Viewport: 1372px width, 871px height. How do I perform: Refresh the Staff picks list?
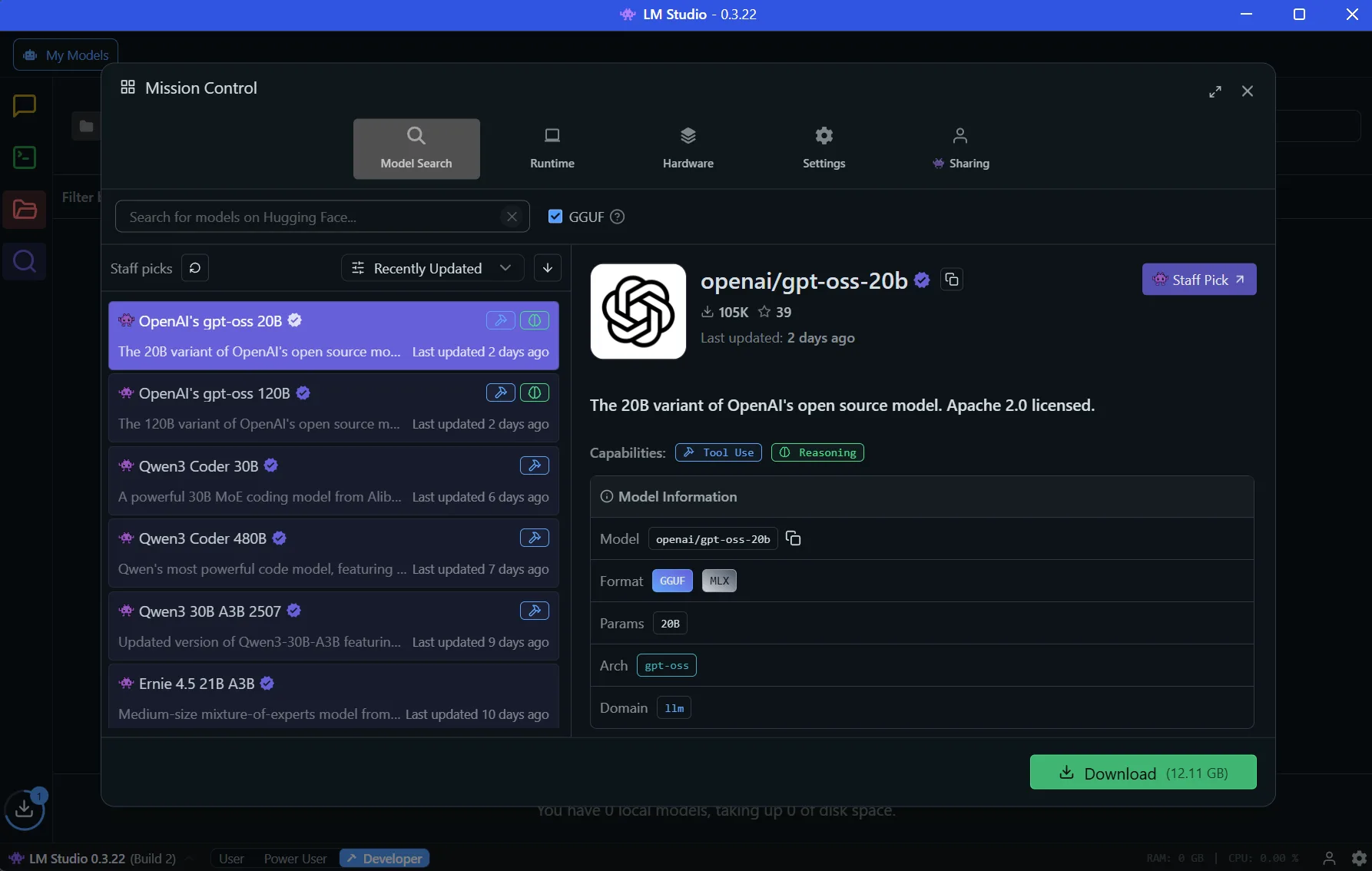[x=195, y=268]
